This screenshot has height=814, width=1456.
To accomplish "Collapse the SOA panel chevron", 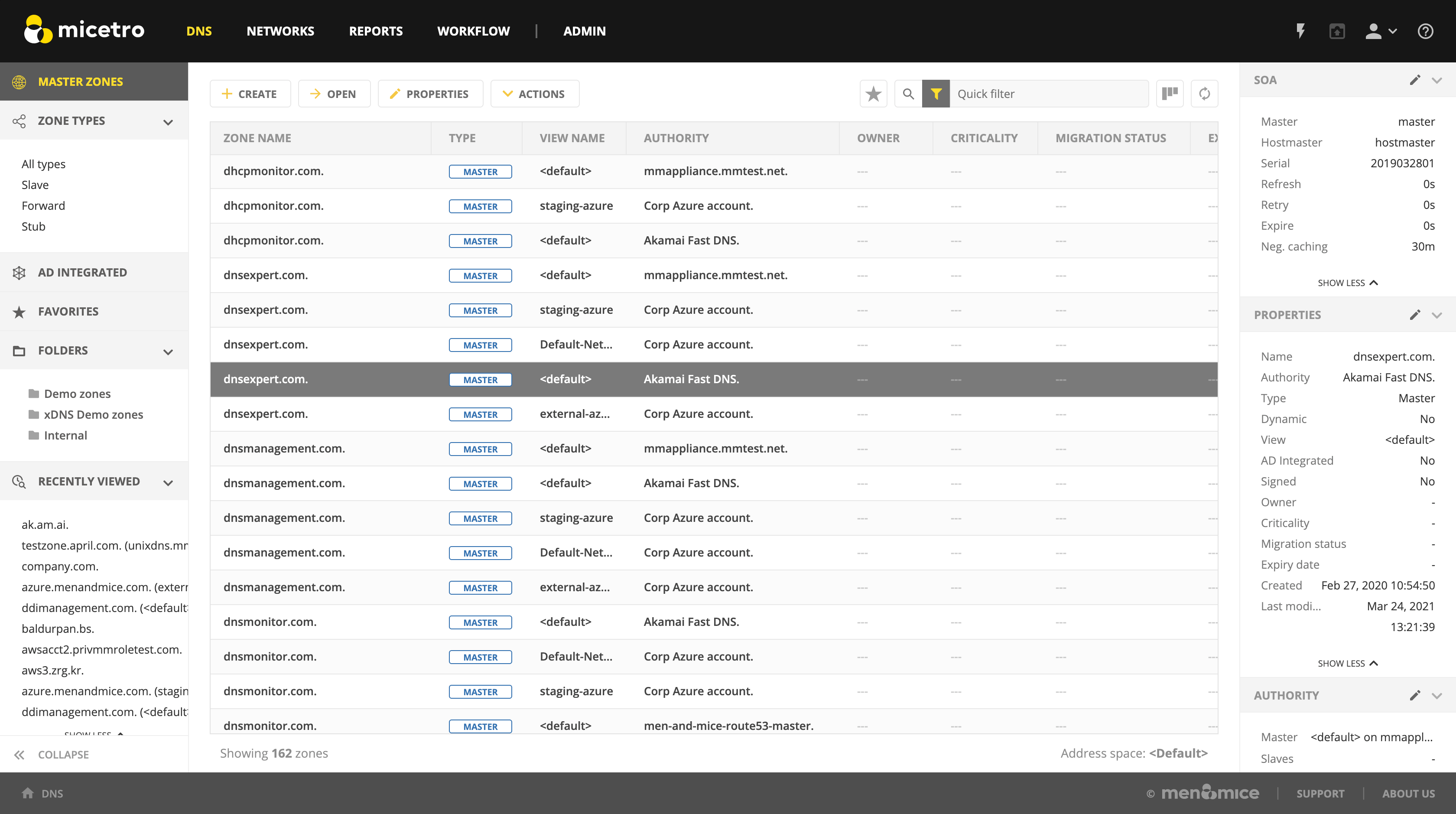I will (1437, 80).
